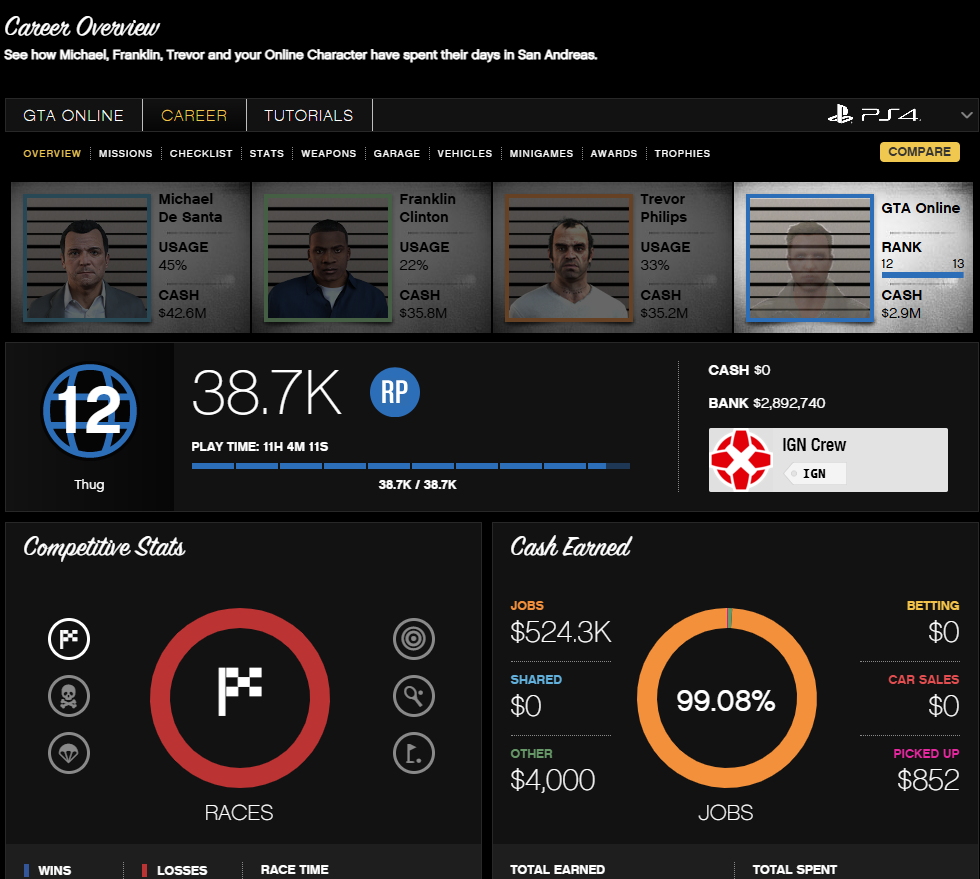Open the GARAGE sub-tab
Viewport: 980px width, 879px height.
(397, 153)
